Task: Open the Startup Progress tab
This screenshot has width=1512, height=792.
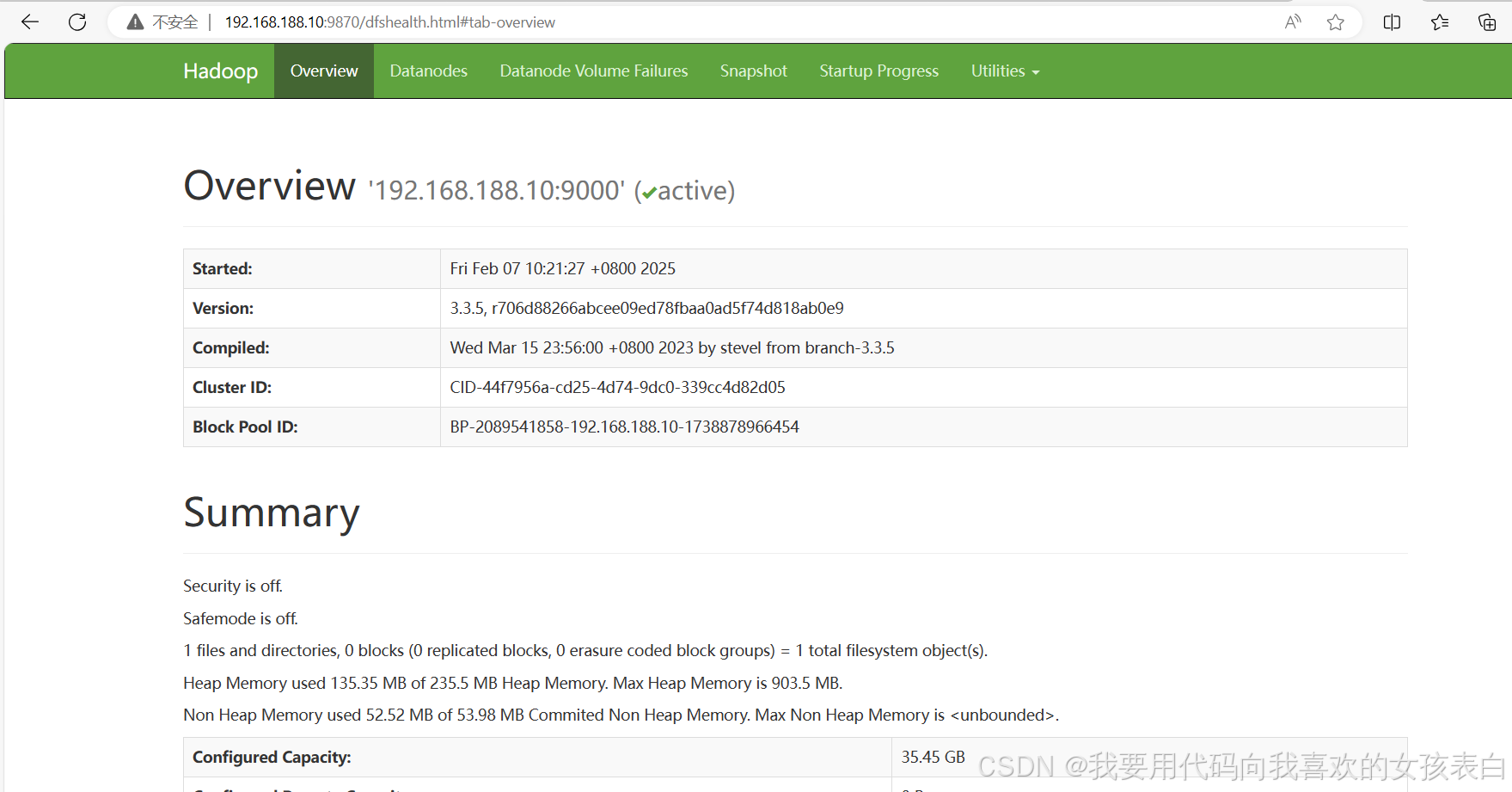Action: click(x=879, y=71)
